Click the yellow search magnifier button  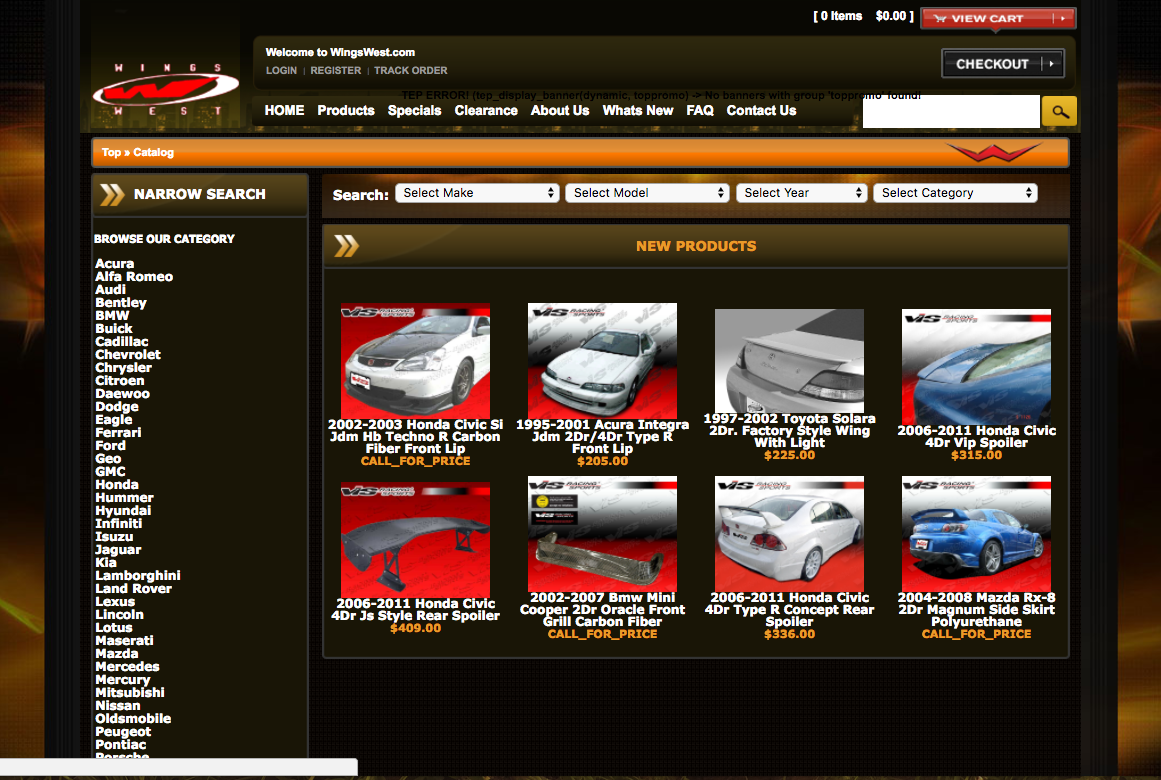[x=1059, y=111]
